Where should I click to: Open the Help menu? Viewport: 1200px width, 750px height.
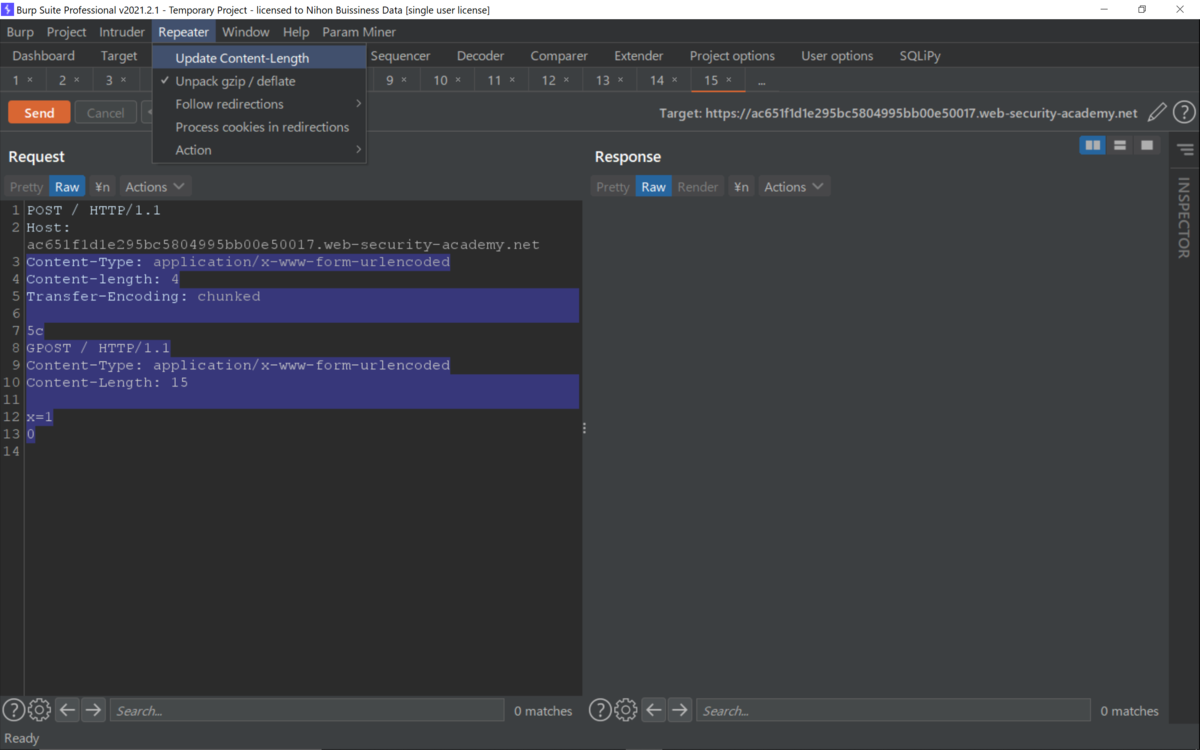coord(296,32)
